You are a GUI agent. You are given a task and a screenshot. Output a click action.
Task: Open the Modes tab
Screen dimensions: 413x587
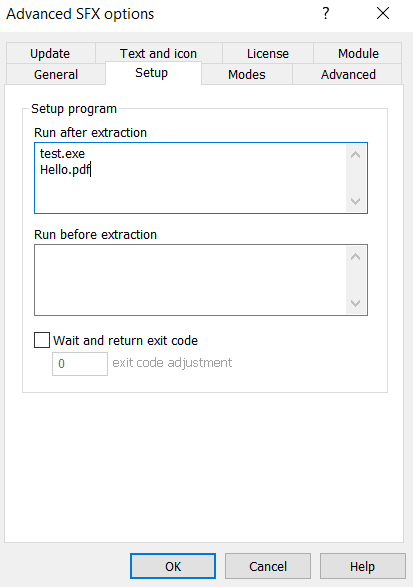coord(247,74)
